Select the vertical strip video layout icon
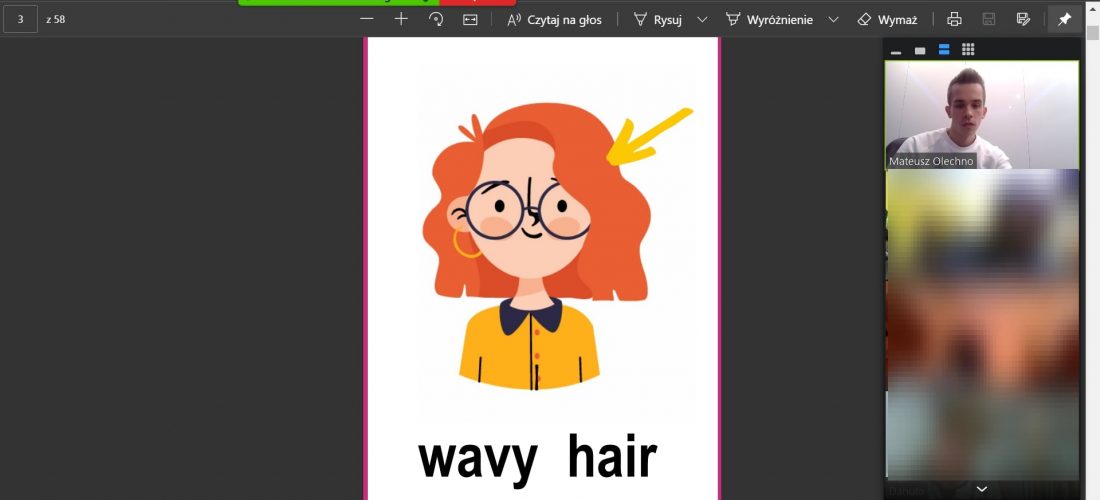Image resolution: width=1100 pixels, height=500 pixels. tap(944, 50)
